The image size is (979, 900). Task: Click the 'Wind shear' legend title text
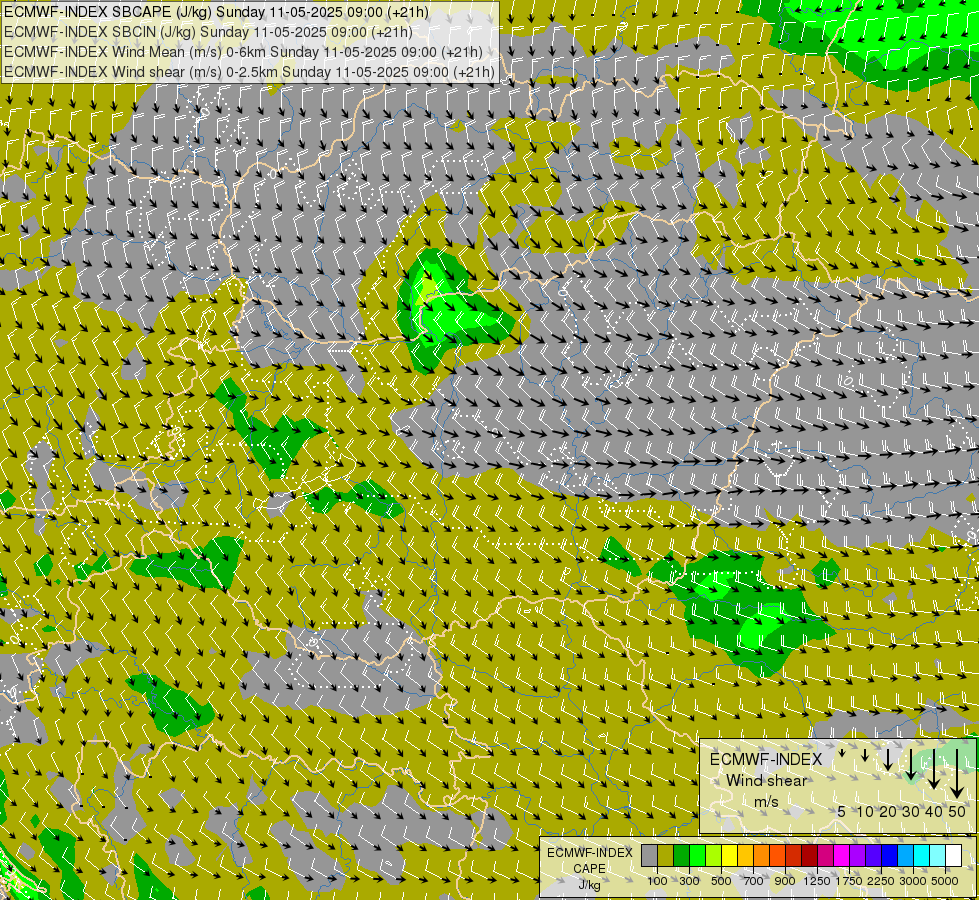point(766,781)
